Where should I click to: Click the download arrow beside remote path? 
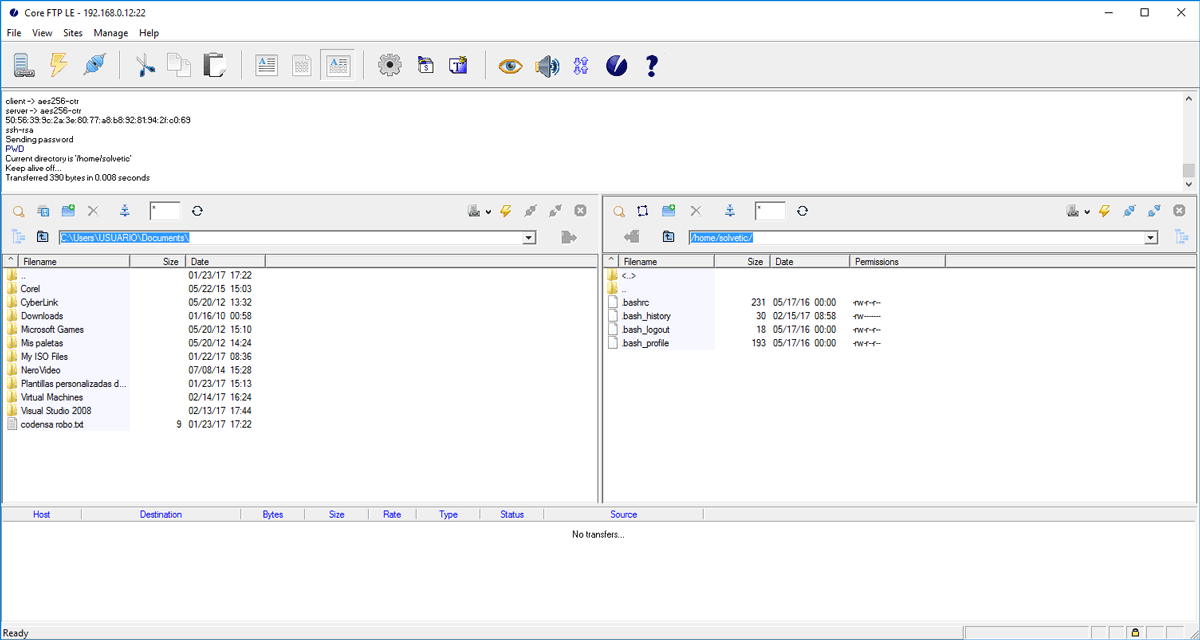coord(631,237)
